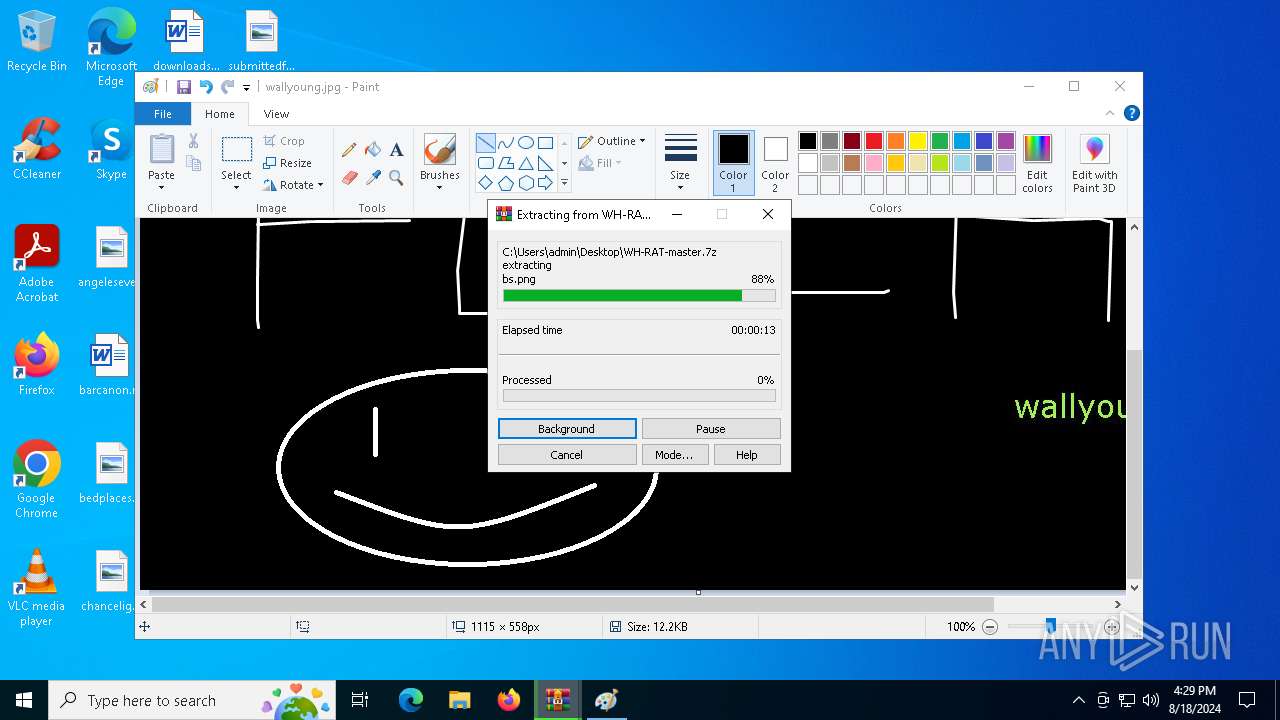Select the Rectangle shape
The height and width of the screenshot is (720, 1280).
545,143
